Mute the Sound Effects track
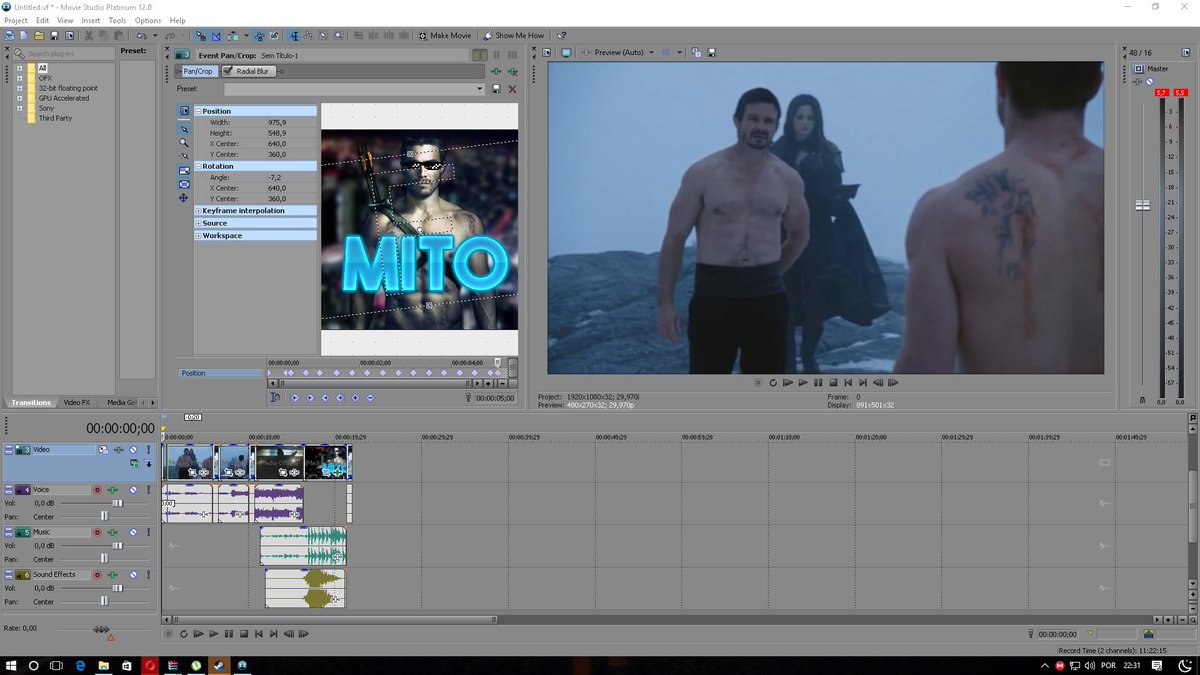The image size is (1200, 675). 132,575
